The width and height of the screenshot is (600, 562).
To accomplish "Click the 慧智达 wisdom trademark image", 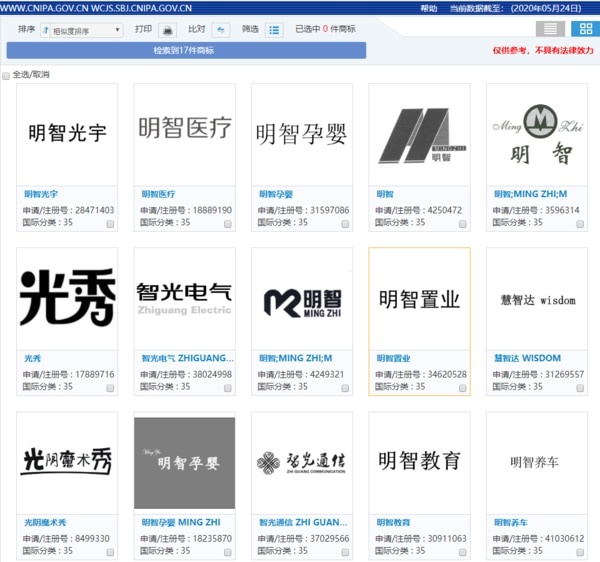I will tap(537, 299).
